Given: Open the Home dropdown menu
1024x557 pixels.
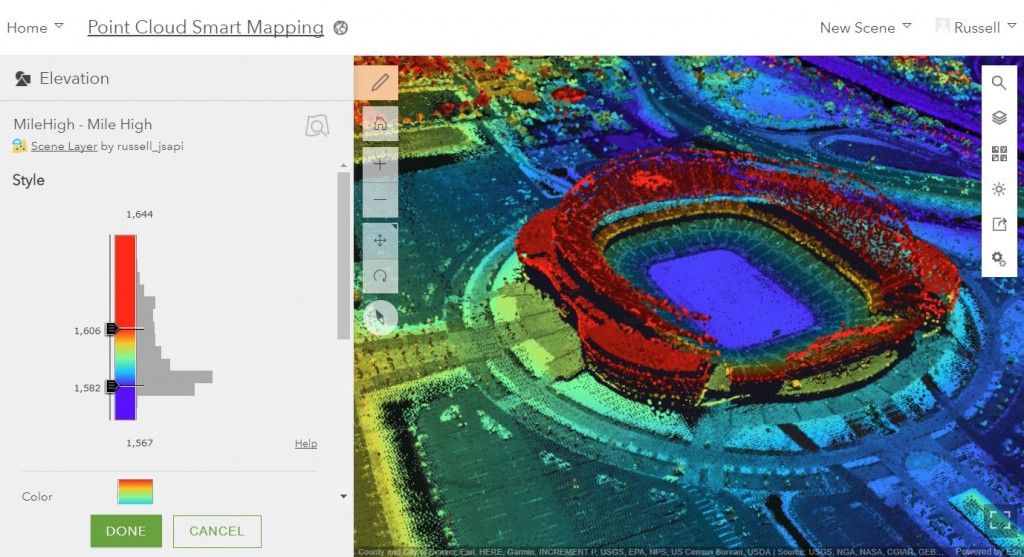Looking at the screenshot, I should point(35,27).
